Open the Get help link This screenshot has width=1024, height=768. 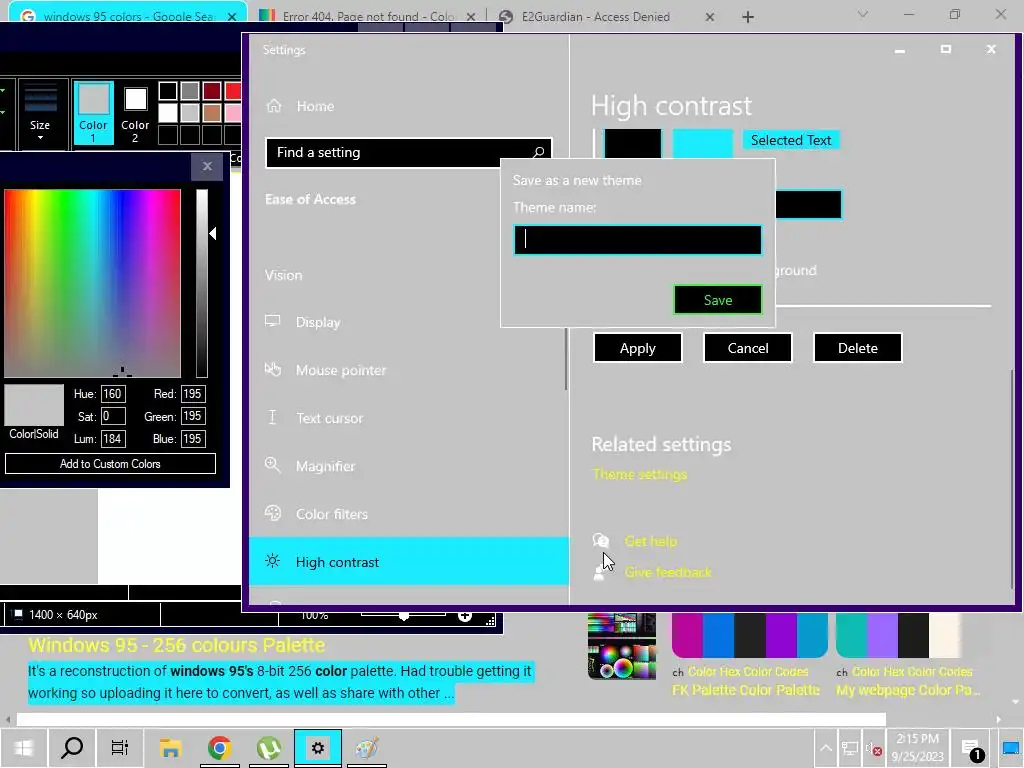coord(650,541)
